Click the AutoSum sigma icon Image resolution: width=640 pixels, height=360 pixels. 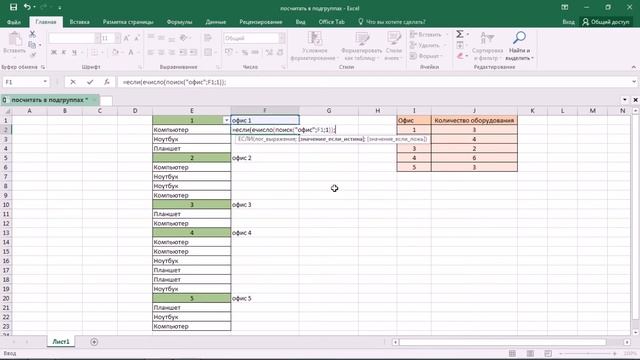point(460,34)
